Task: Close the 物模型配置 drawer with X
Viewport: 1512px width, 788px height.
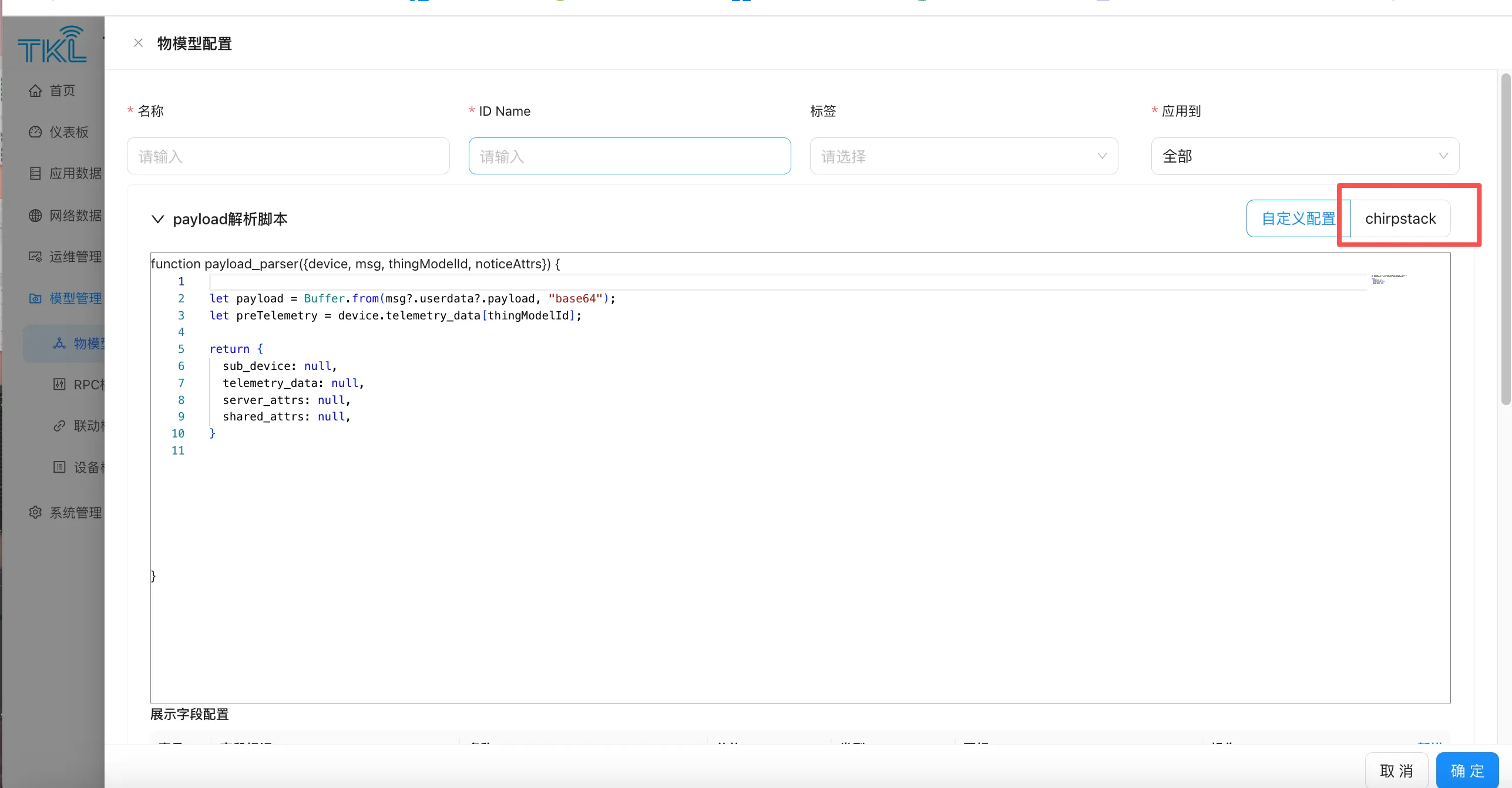Action: tap(138, 43)
